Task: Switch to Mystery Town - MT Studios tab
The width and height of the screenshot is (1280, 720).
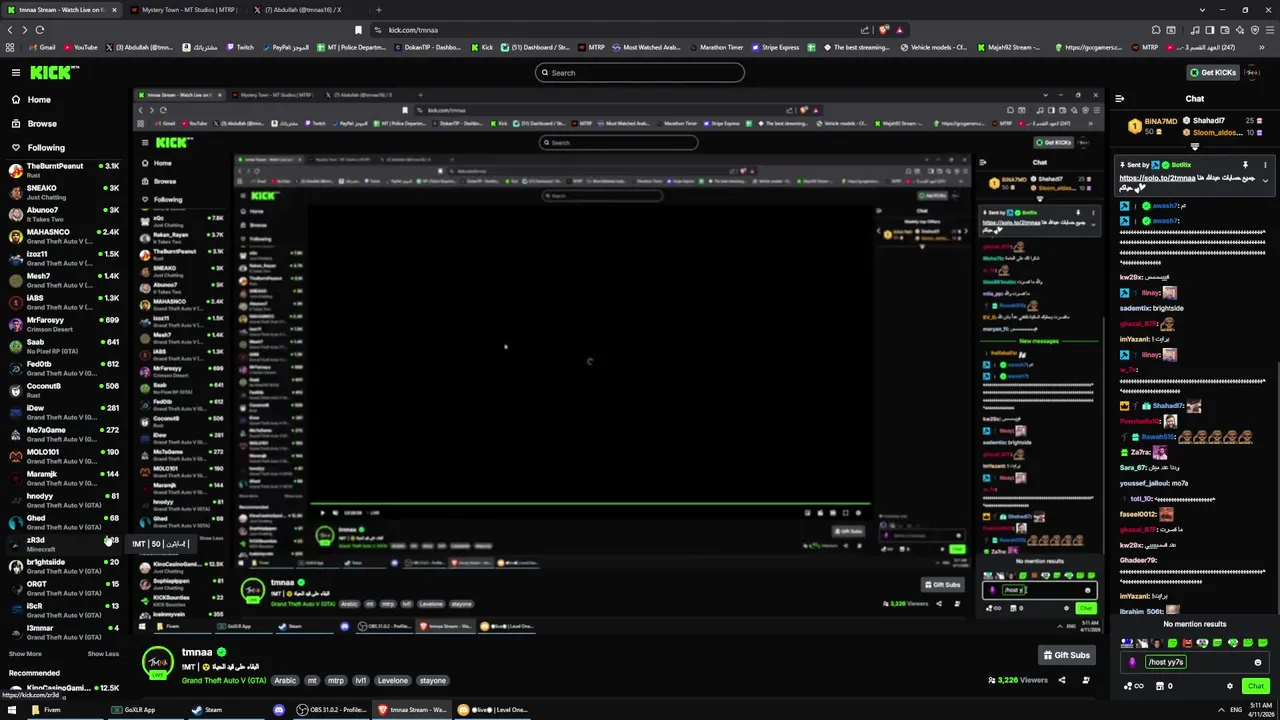Action: coord(188,10)
